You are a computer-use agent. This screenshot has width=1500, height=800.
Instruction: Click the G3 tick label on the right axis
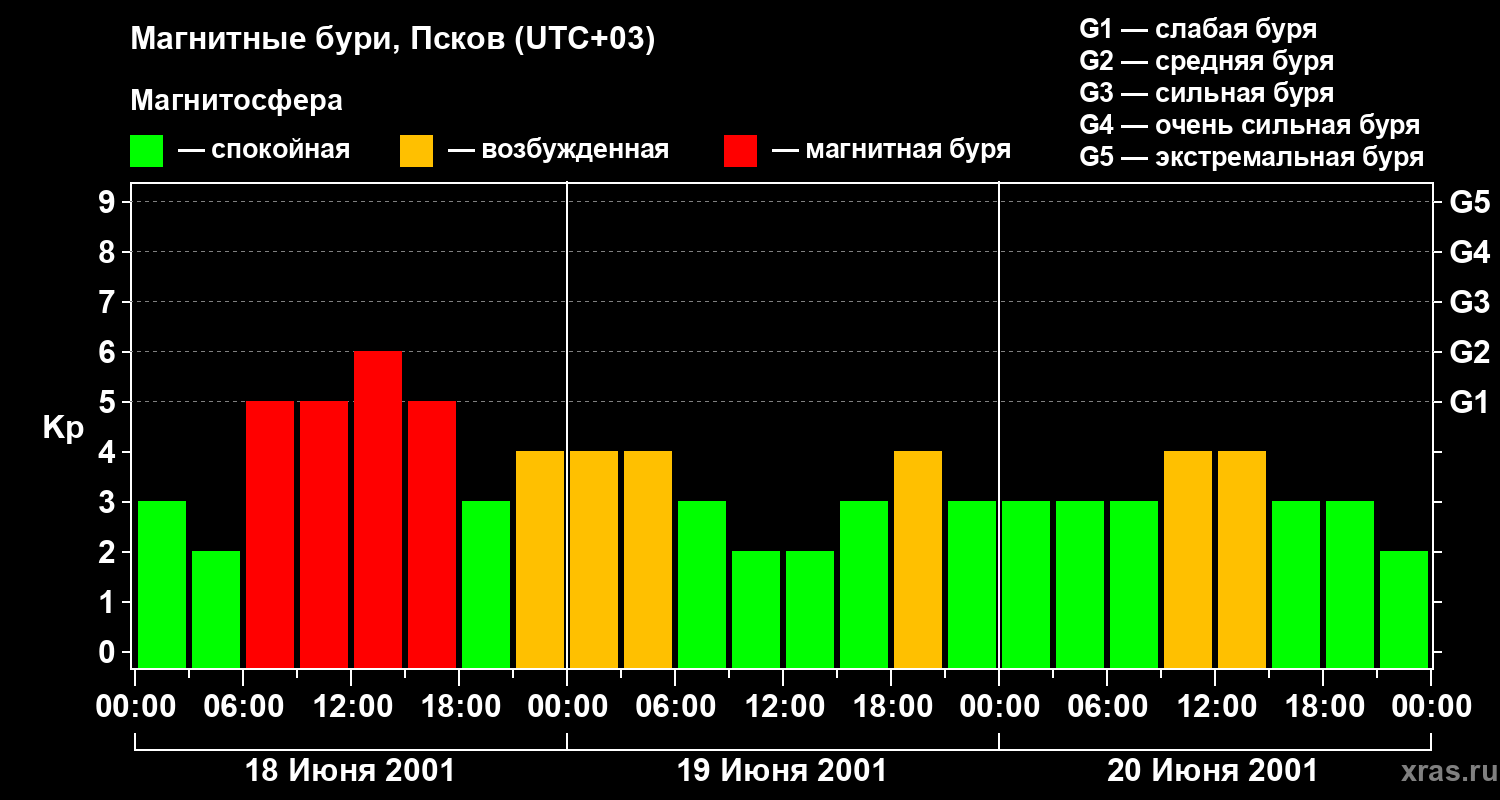(1469, 302)
